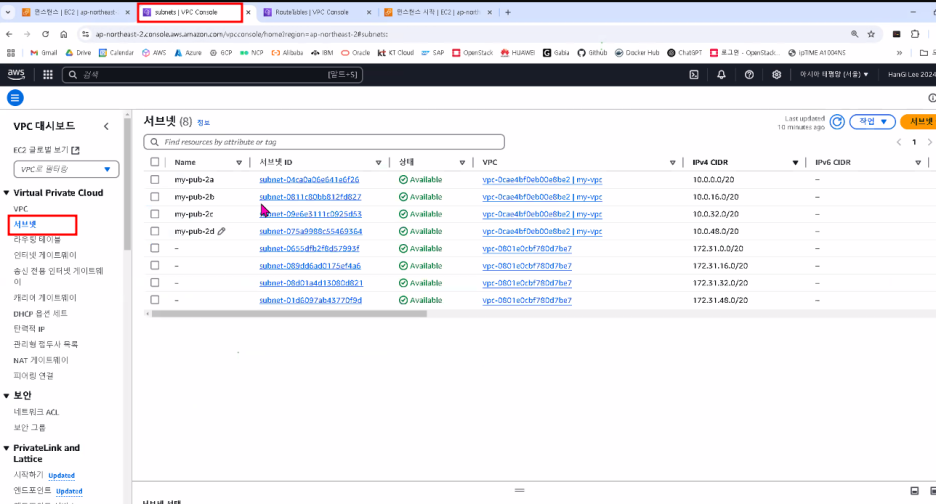Screen dimensions: 936x504
Task: Sort by the Name column arrow
Action: [239, 162]
